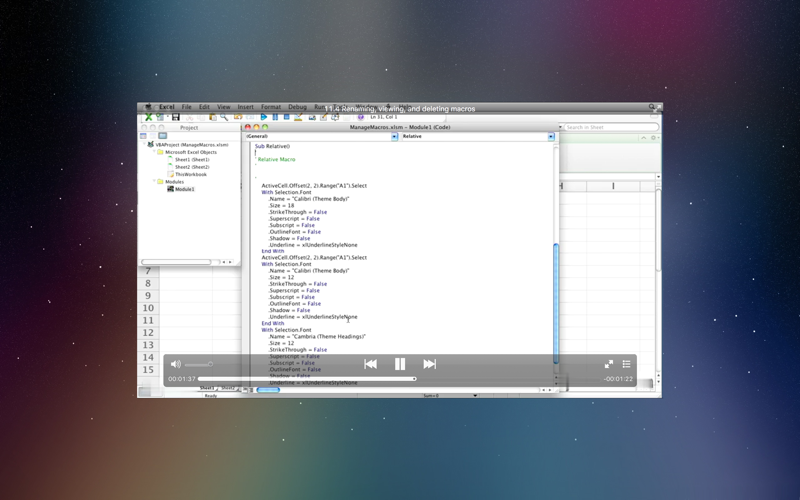Toggle folders view in Project panel
Screen dimensions: 800x500
coord(163,136)
